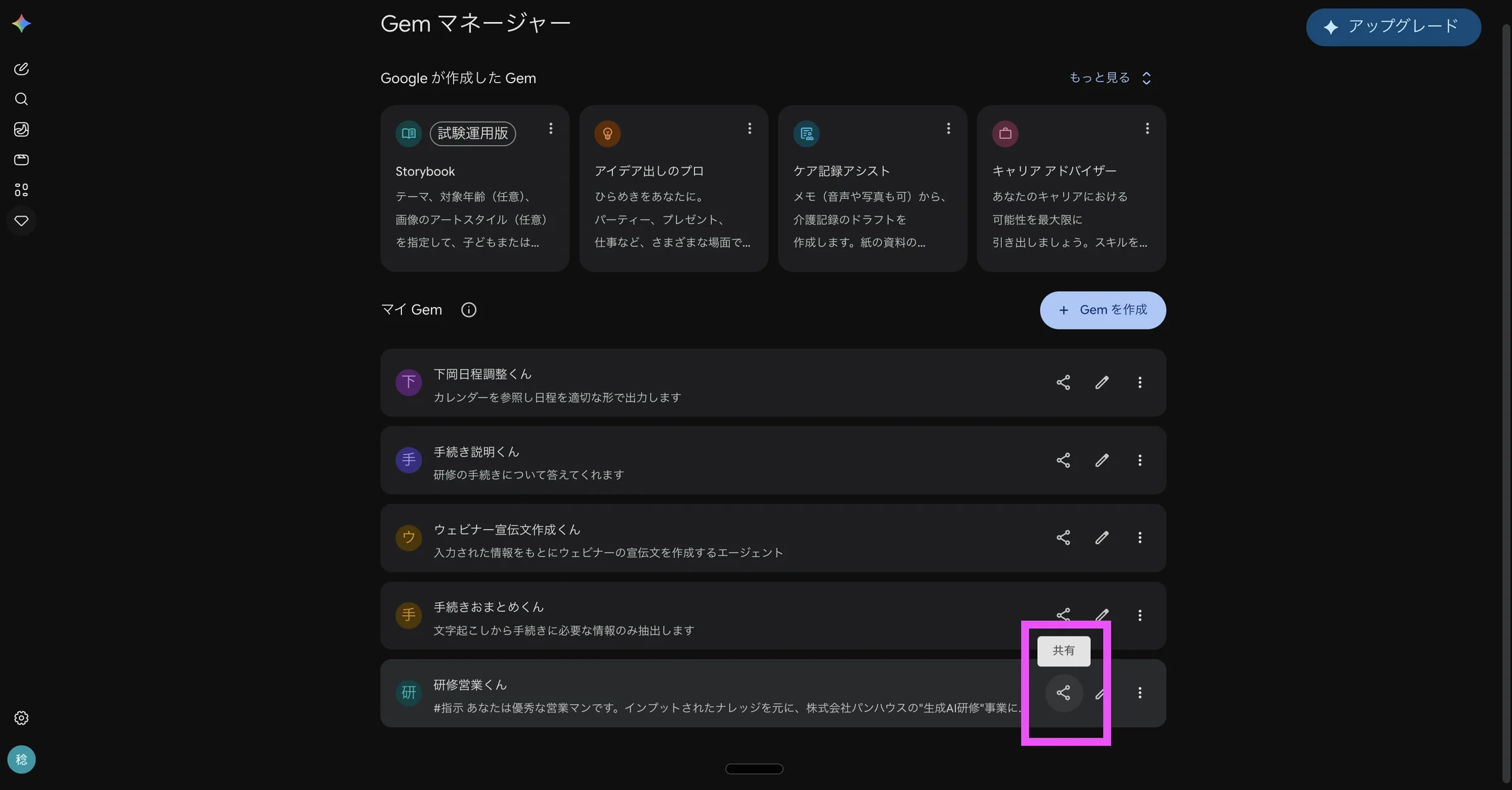Screen dimensions: 1512x790
Task: Edit ウェビナー宣伝文作成くん Gem
Action: tap(1102, 537)
